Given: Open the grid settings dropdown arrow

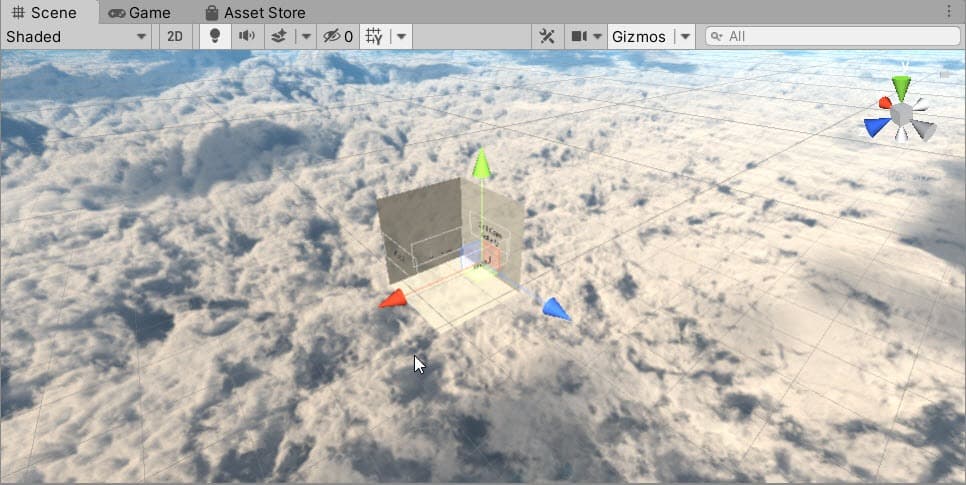Looking at the screenshot, I should [402, 36].
